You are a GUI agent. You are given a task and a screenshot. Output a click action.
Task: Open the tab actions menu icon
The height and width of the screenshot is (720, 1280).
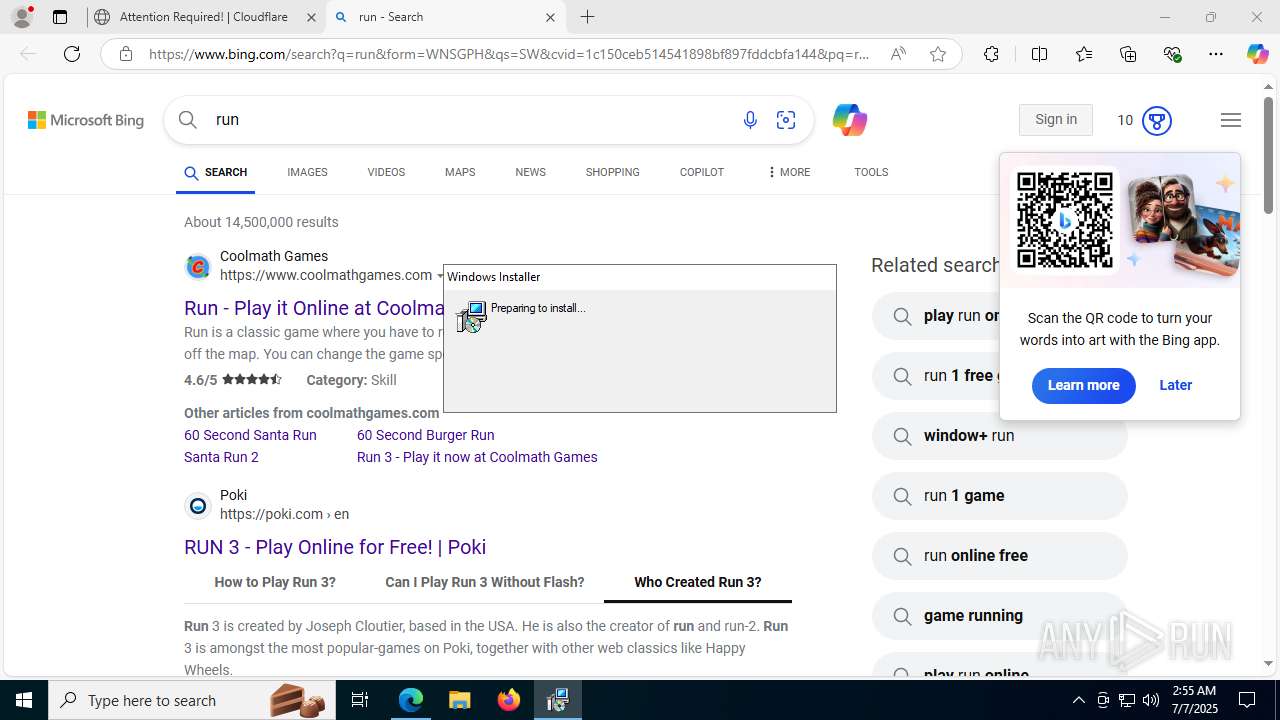click(x=60, y=17)
